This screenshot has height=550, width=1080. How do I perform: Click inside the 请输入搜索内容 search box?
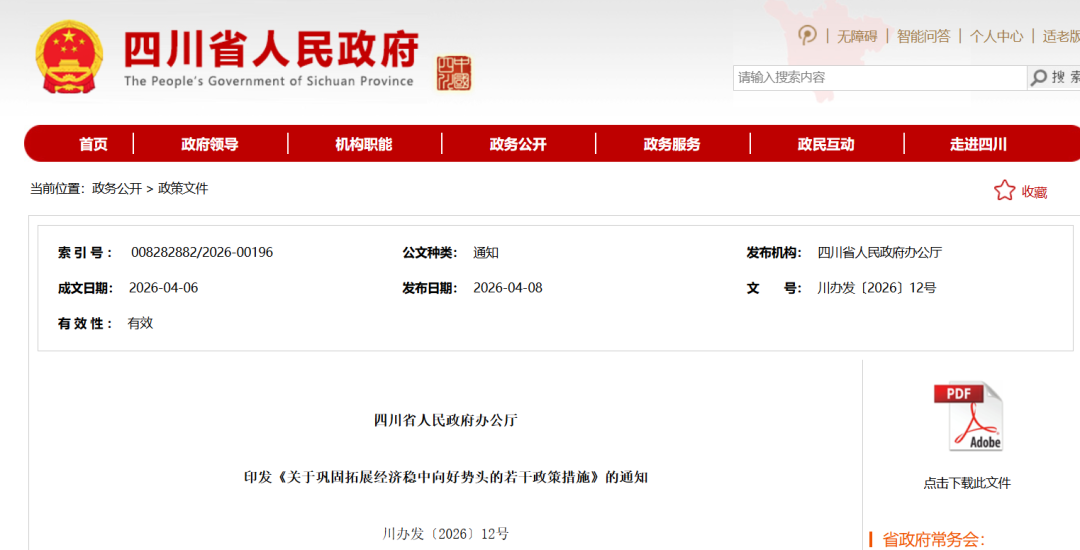(x=880, y=78)
